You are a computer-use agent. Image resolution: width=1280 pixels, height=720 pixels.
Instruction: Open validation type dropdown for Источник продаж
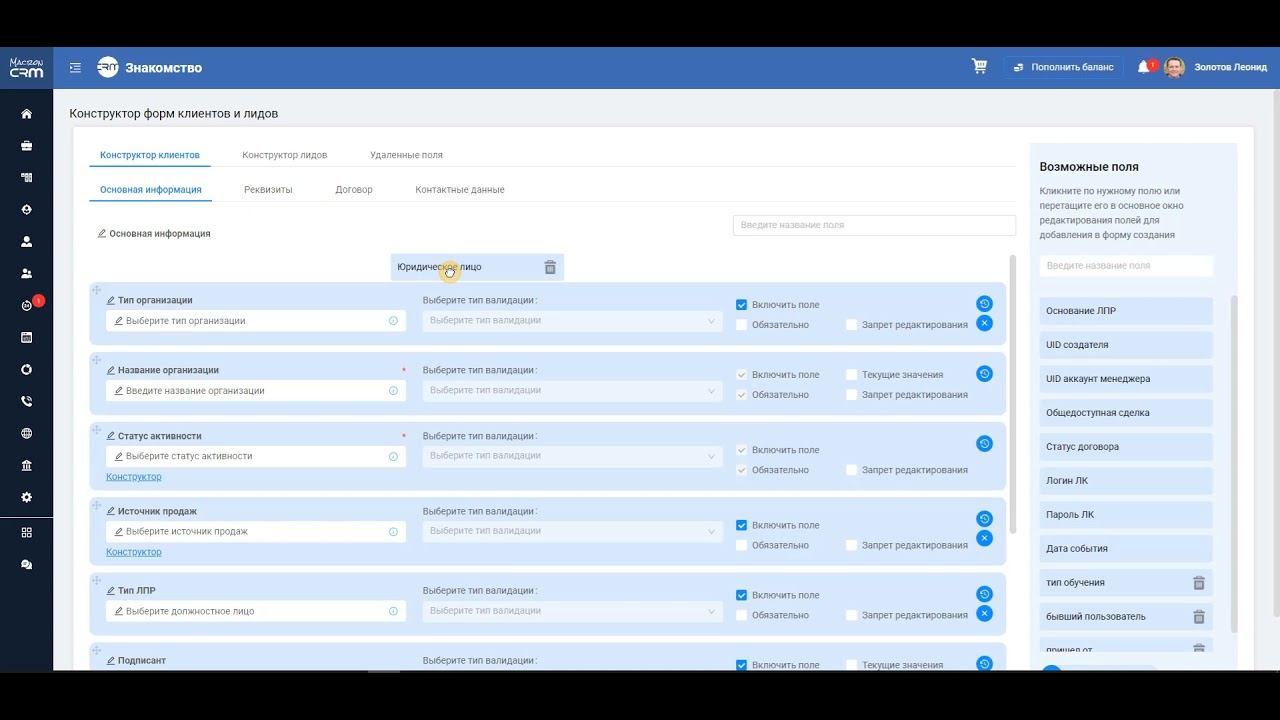572,531
